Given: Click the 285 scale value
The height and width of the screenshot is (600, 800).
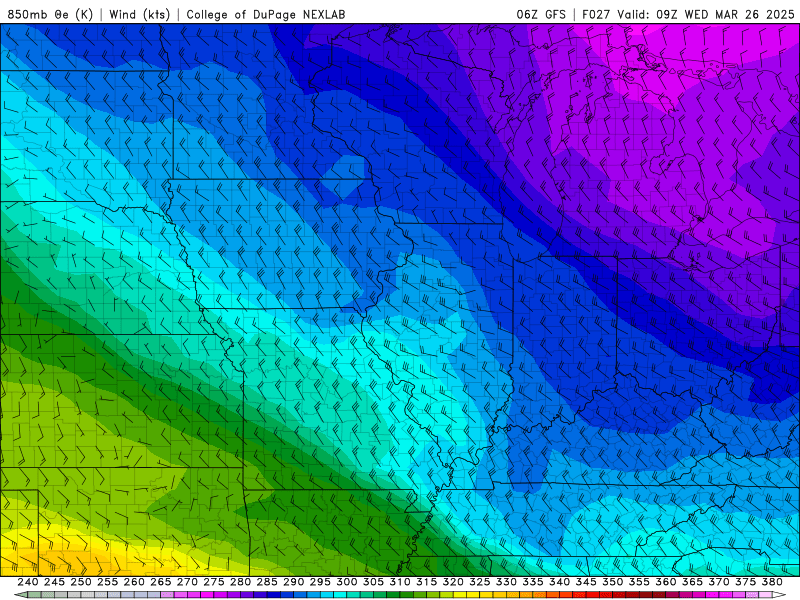Looking at the screenshot, I should [x=267, y=582].
